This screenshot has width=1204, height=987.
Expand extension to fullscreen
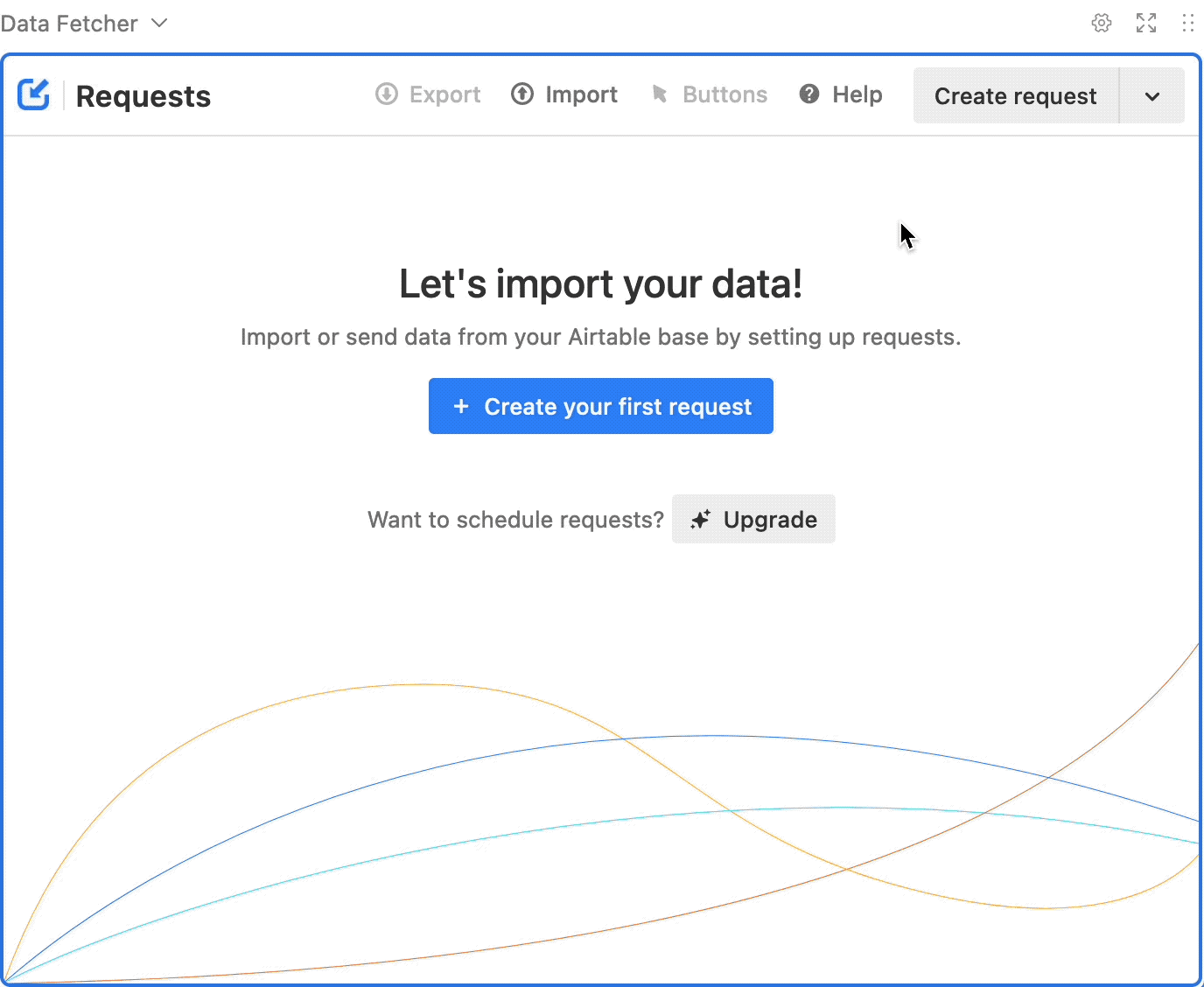1145,23
